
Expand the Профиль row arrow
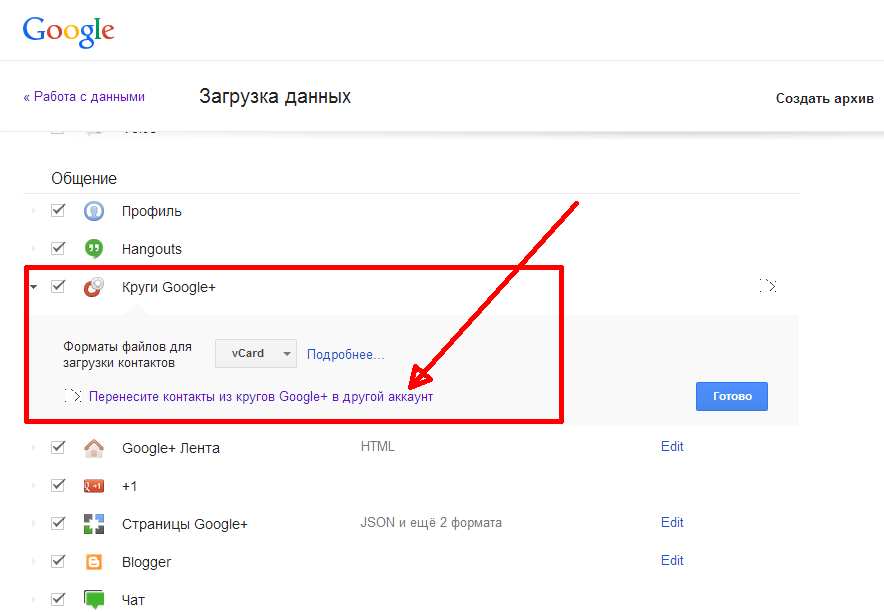click(x=34, y=211)
